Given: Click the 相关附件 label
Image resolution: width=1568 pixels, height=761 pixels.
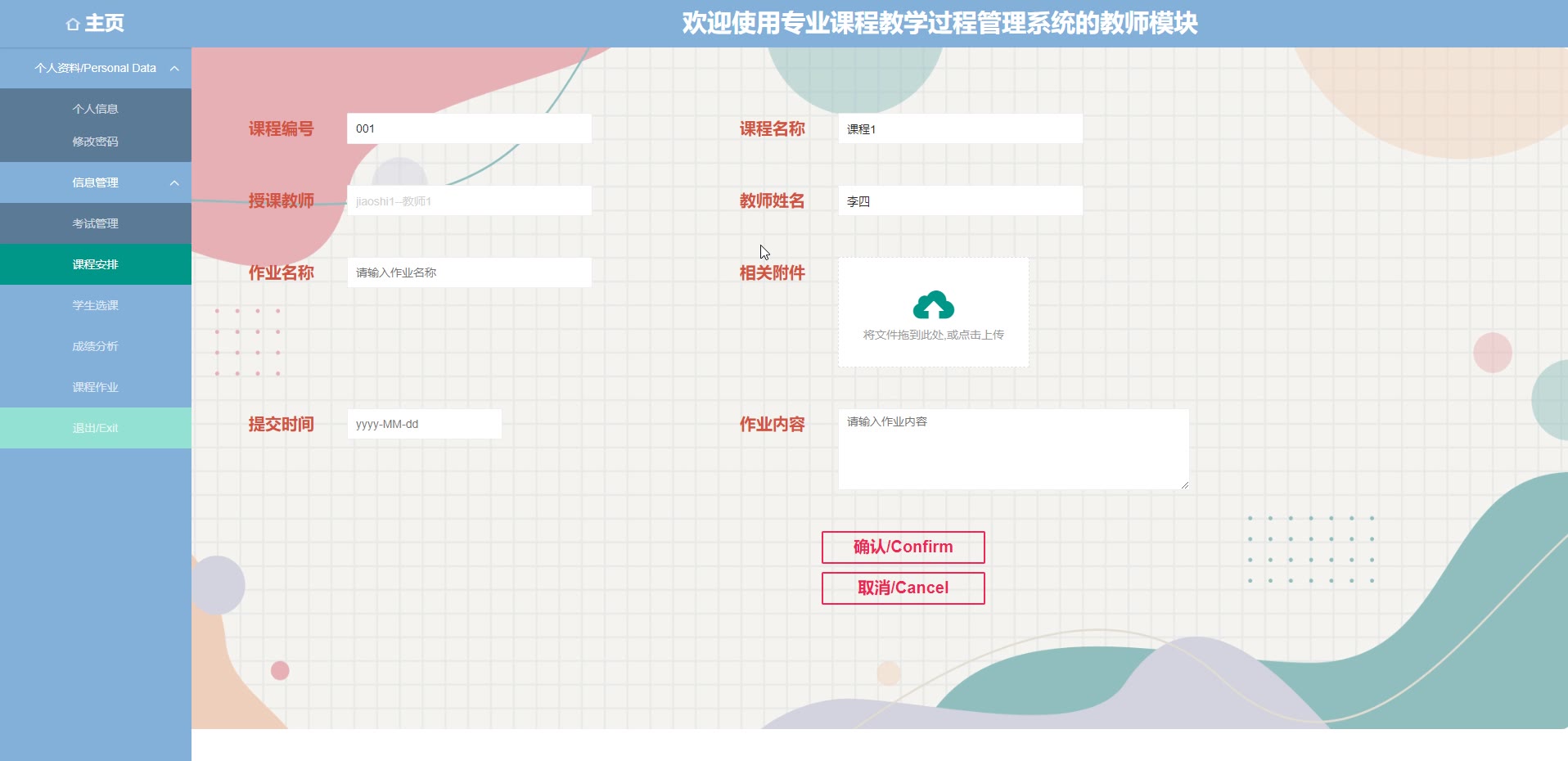Looking at the screenshot, I should [x=773, y=272].
